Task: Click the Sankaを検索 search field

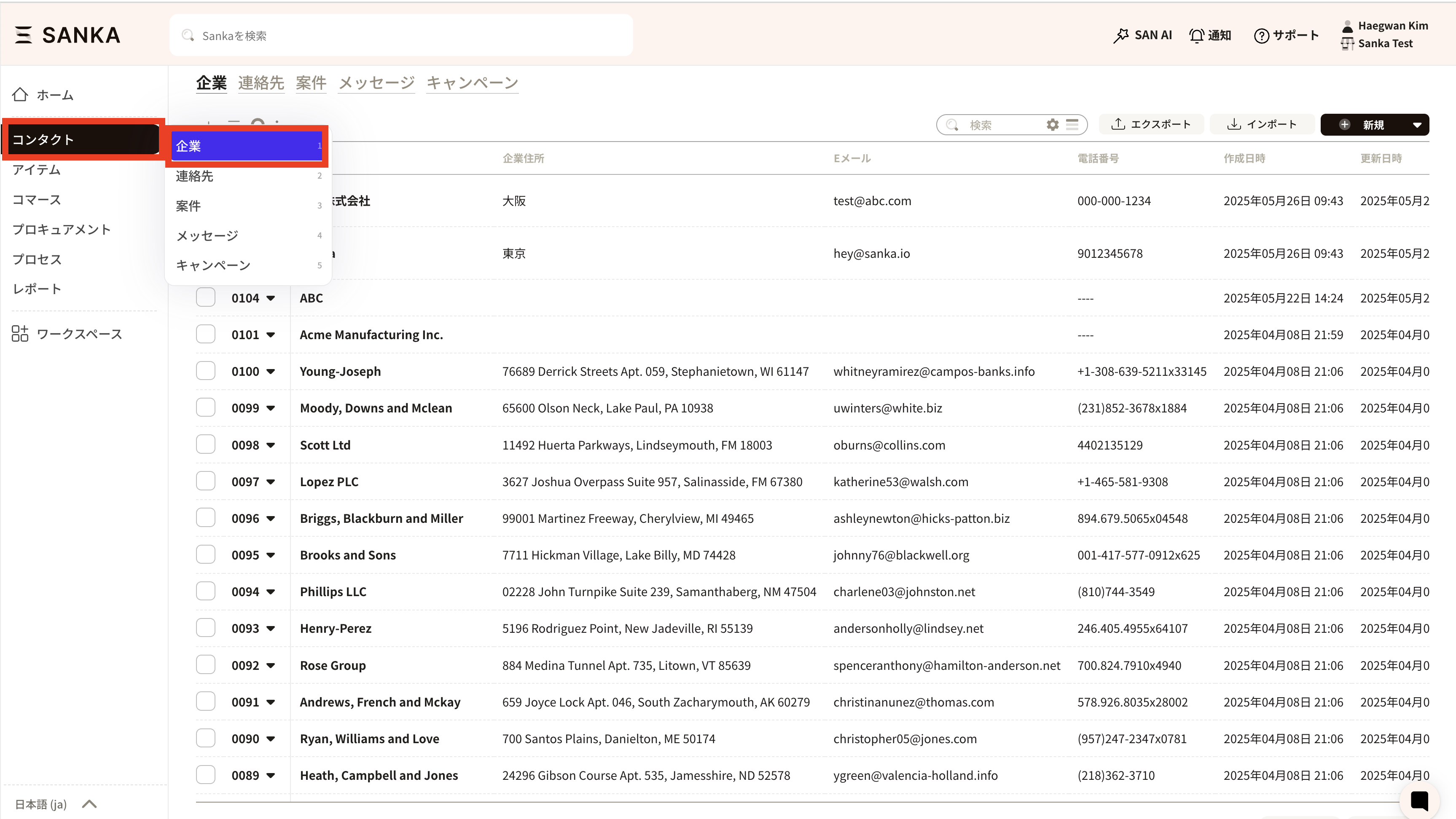Action: [x=401, y=35]
